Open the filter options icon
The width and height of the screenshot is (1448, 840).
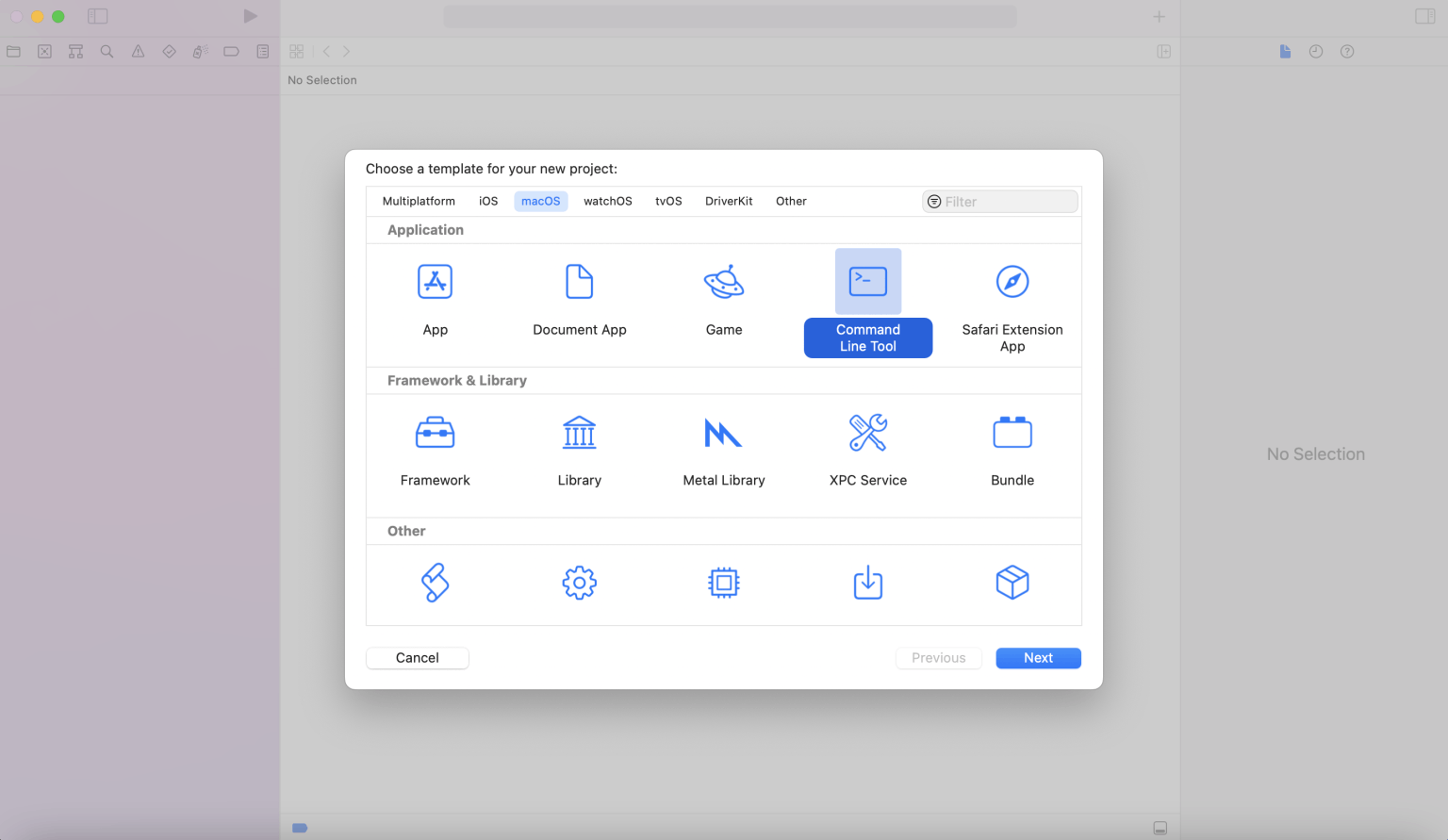click(x=934, y=202)
